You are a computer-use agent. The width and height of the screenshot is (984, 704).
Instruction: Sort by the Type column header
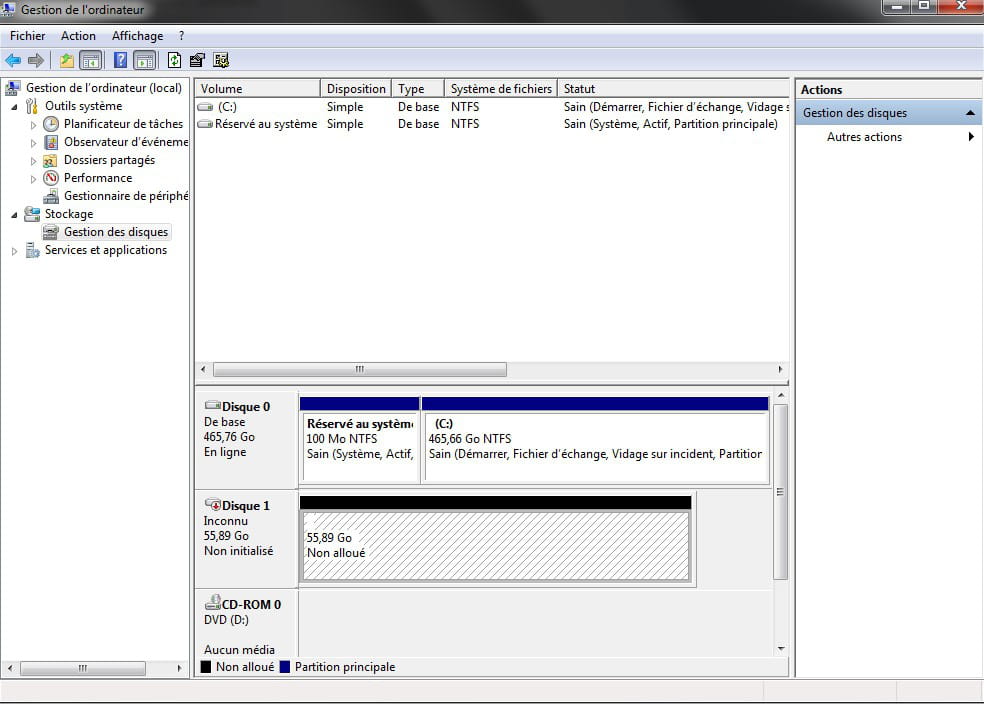tap(418, 88)
